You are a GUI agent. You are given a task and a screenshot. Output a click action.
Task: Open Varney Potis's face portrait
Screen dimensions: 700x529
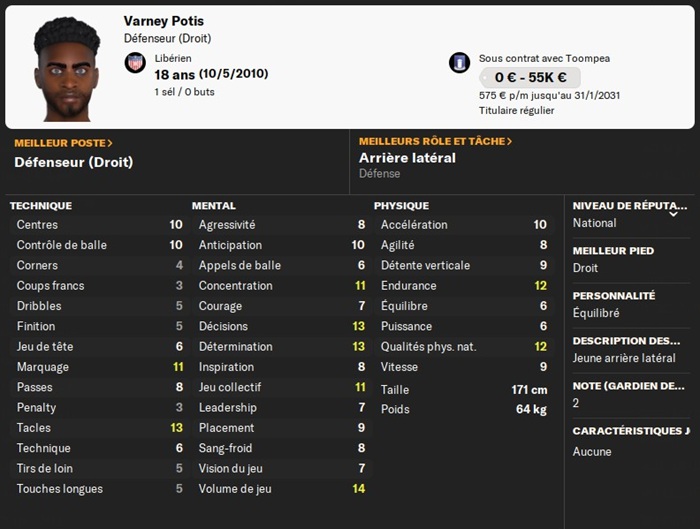(x=67, y=68)
